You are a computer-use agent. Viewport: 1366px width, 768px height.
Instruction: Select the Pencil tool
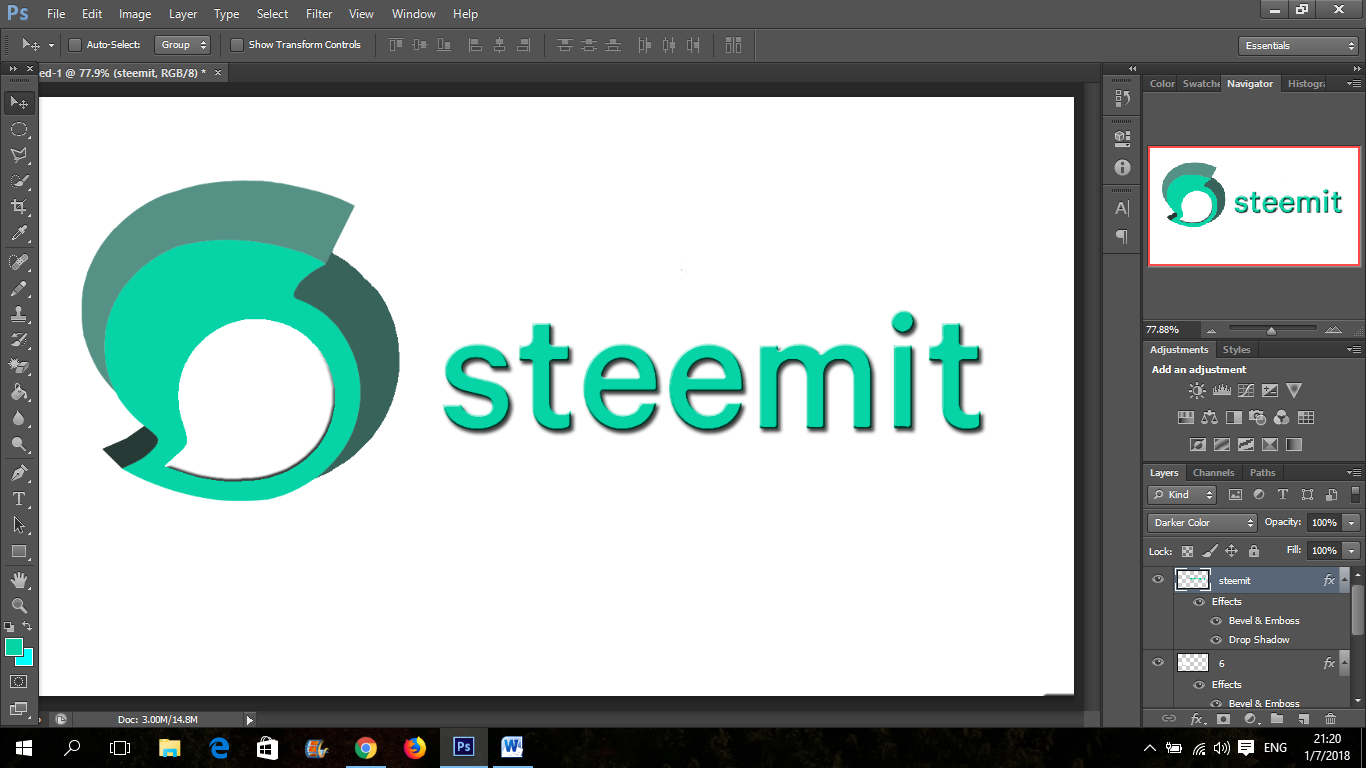(19, 288)
